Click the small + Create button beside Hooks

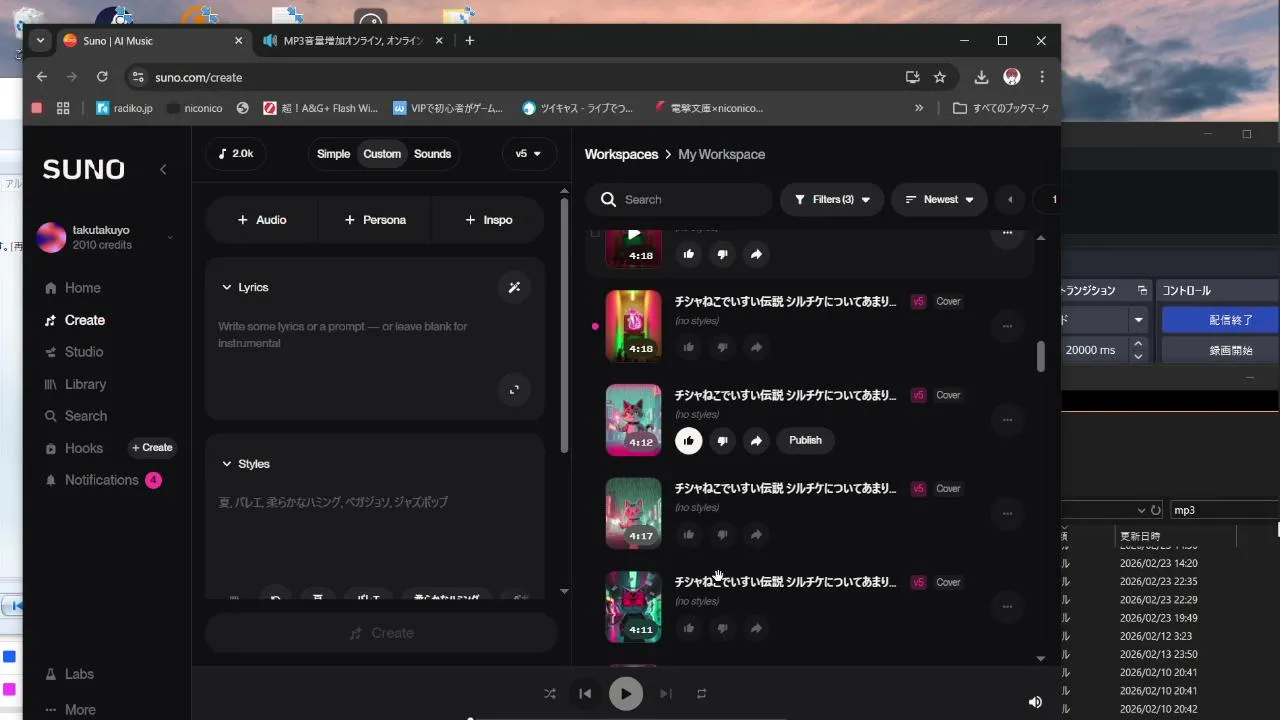(x=152, y=448)
